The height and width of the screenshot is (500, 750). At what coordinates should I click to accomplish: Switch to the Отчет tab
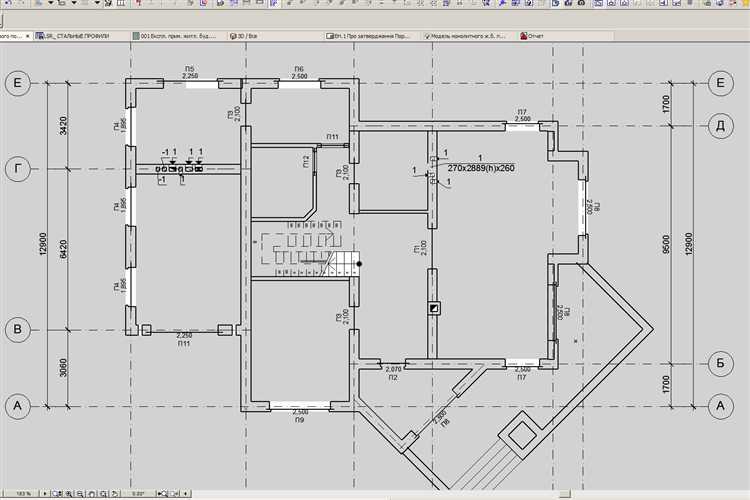pyautogui.click(x=532, y=36)
